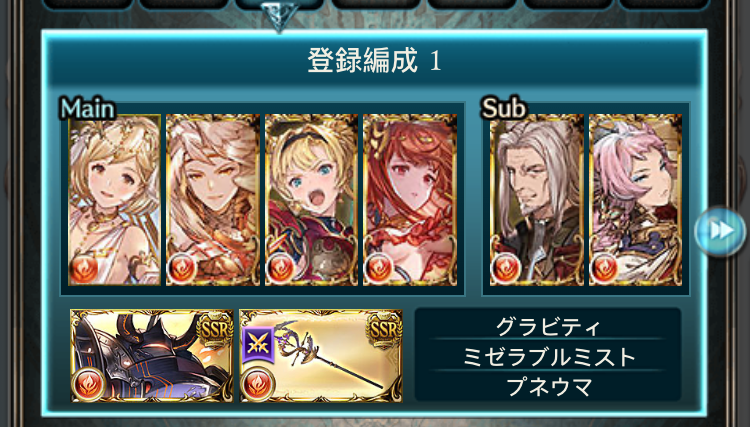Click fire element icon on the red-haired girl
This screenshot has height=427, width=750.
pos(379,268)
